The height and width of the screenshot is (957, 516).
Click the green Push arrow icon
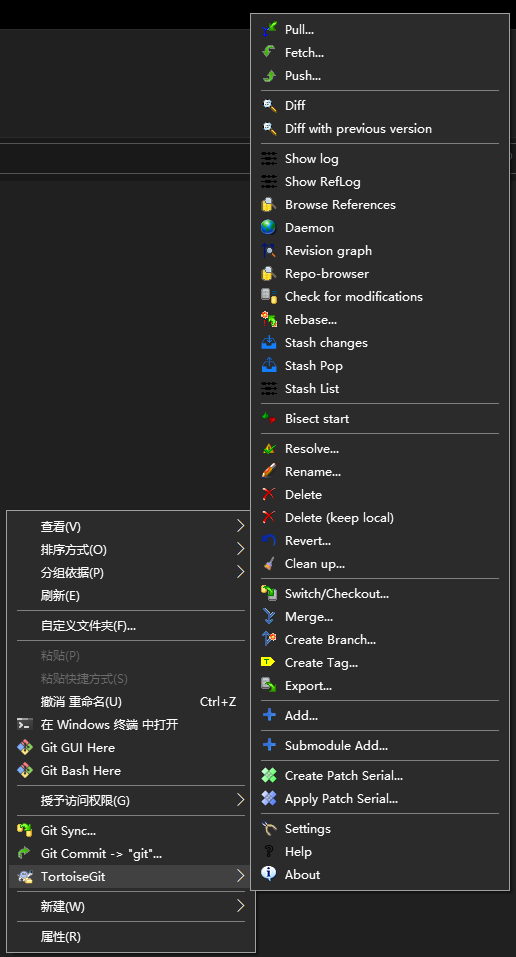pos(269,76)
